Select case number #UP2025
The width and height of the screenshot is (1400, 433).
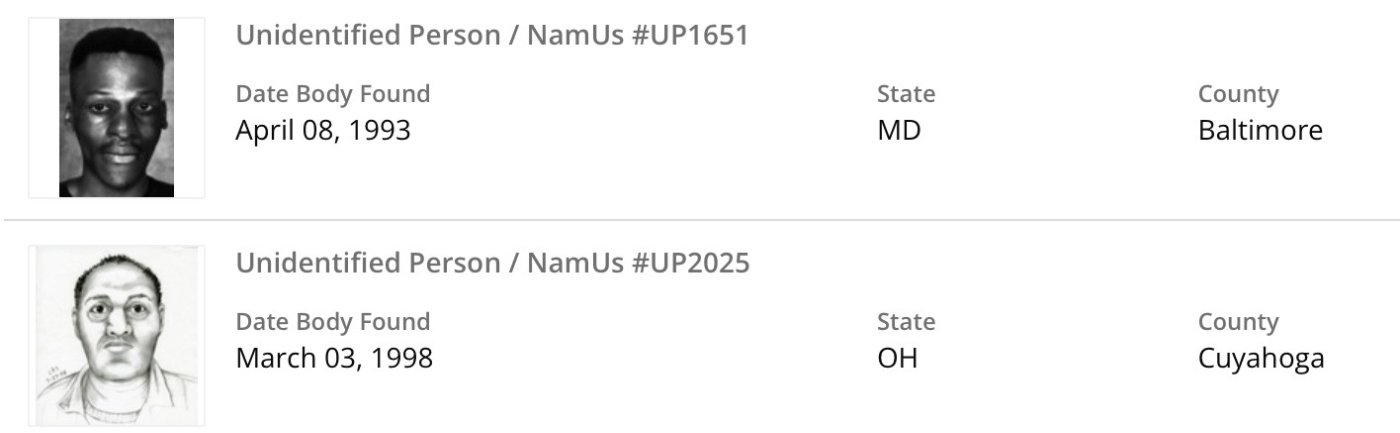(691, 264)
